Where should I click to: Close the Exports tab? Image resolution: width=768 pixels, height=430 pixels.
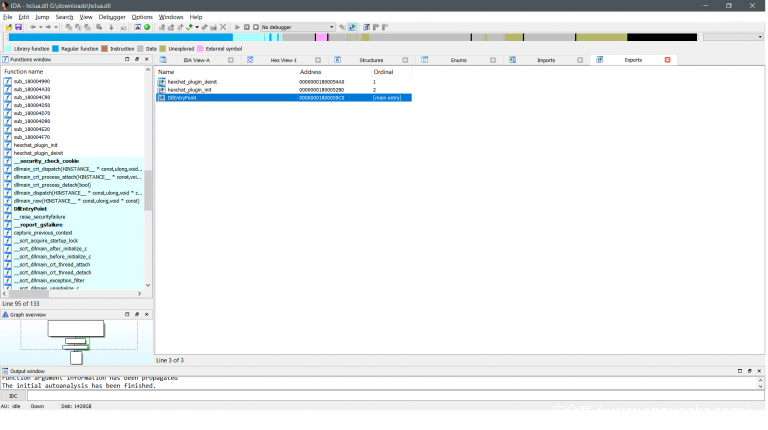pos(668,60)
